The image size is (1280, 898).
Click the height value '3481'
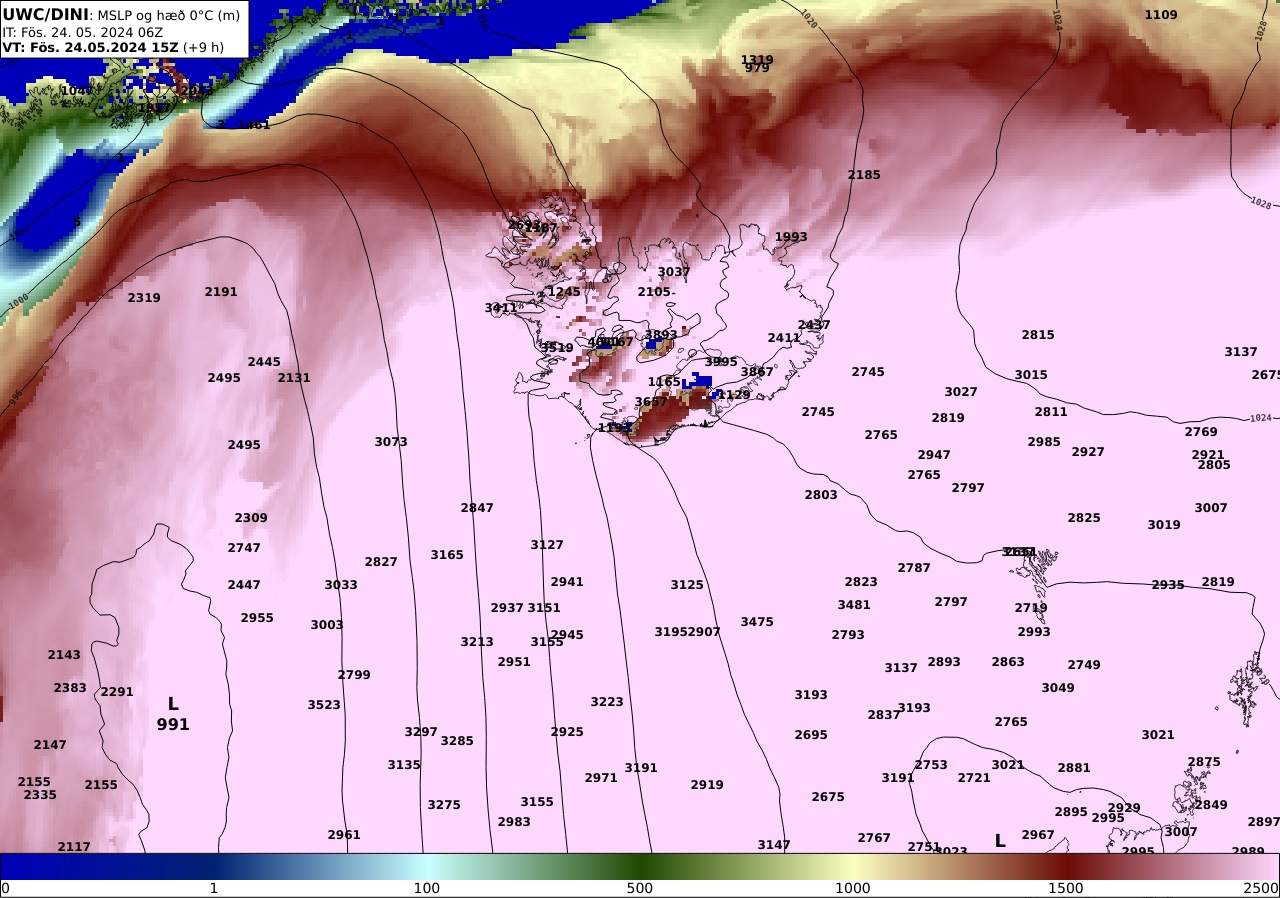click(x=854, y=605)
